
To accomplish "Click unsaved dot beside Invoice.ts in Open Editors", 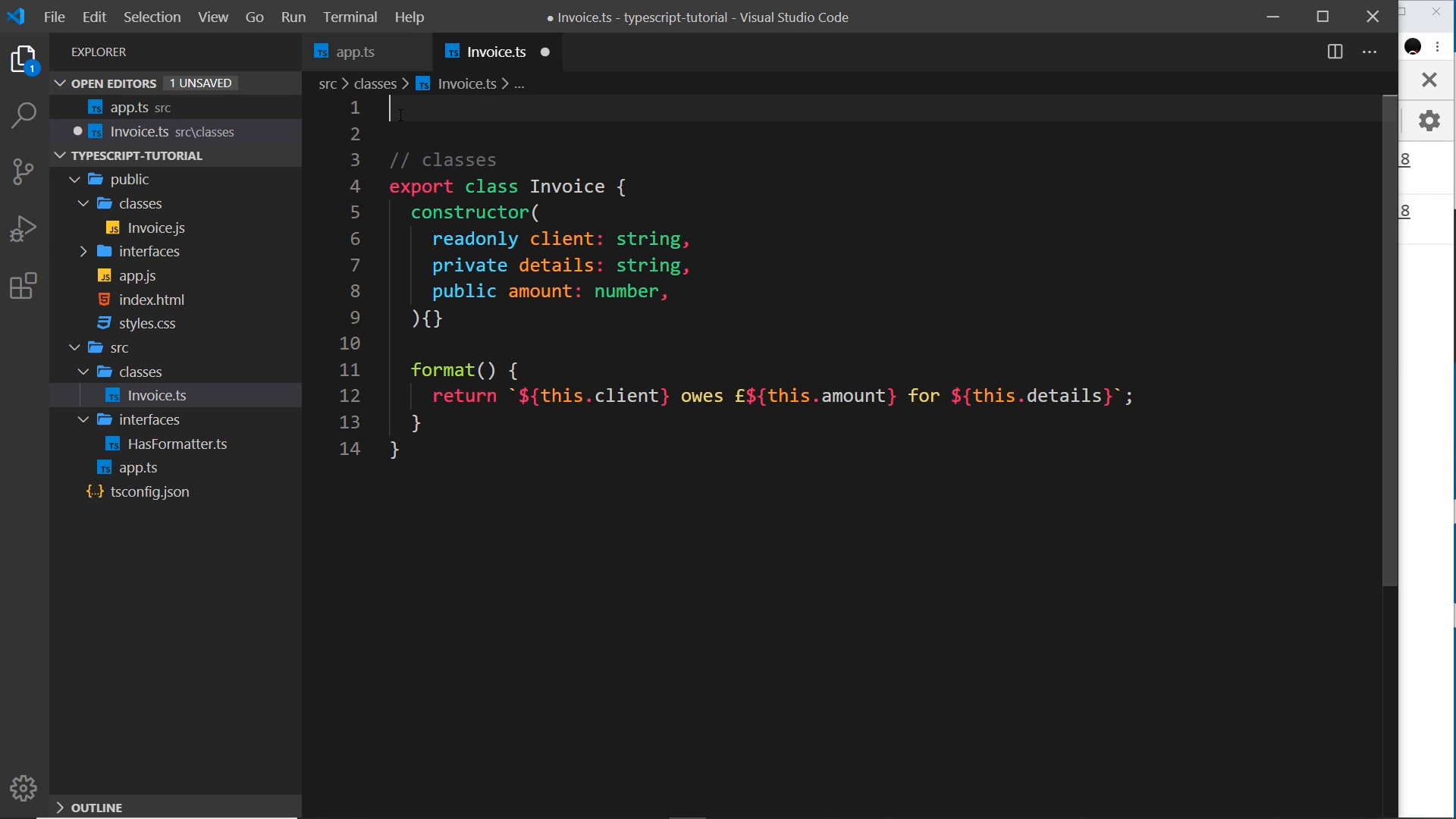I will pyautogui.click(x=77, y=131).
